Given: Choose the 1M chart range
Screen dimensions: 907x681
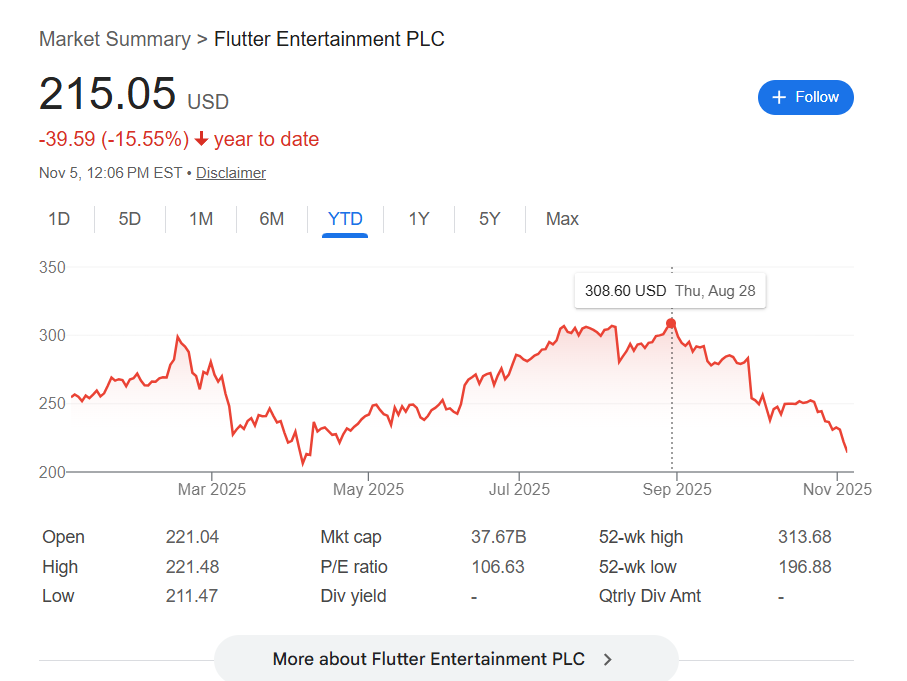Looking at the screenshot, I should 201,219.
